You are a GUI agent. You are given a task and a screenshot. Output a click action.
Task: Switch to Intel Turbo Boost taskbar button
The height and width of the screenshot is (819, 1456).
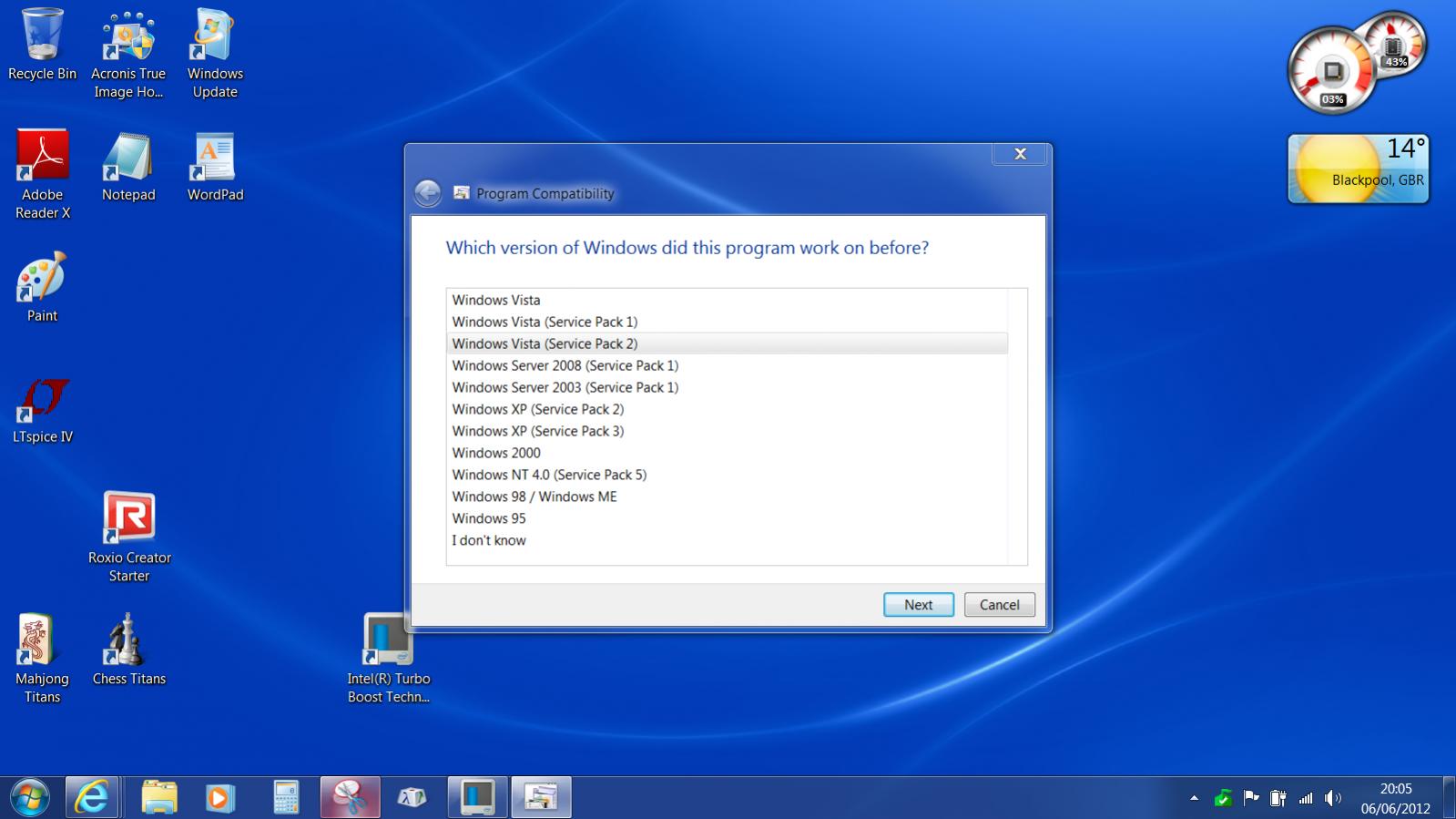tap(477, 798)
